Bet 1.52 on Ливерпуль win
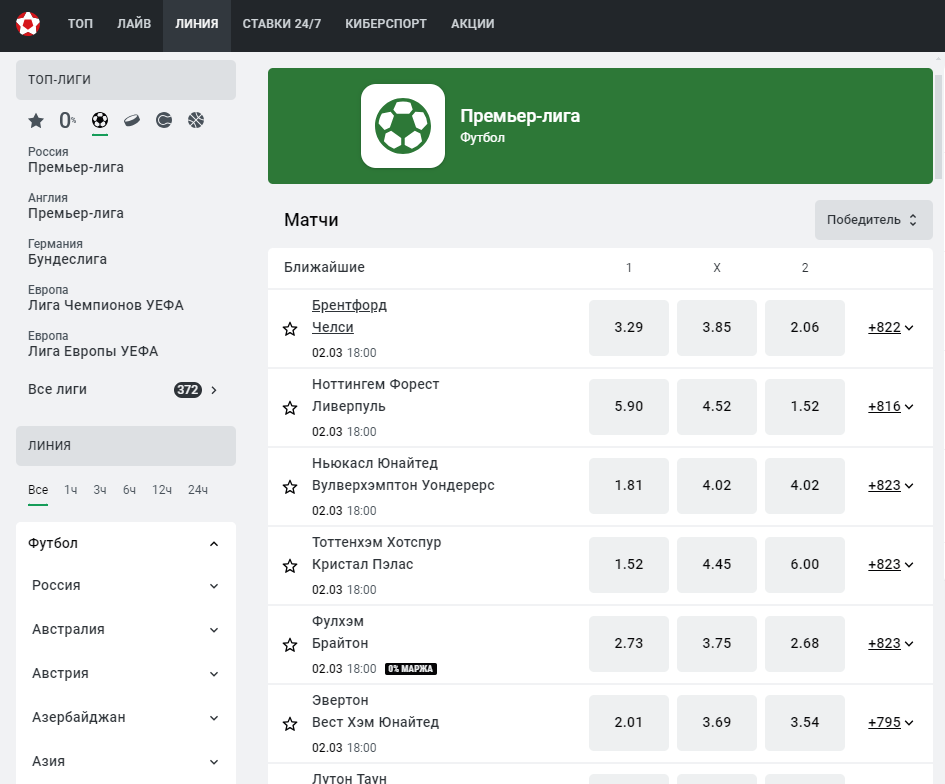 (x=805, y=406)
